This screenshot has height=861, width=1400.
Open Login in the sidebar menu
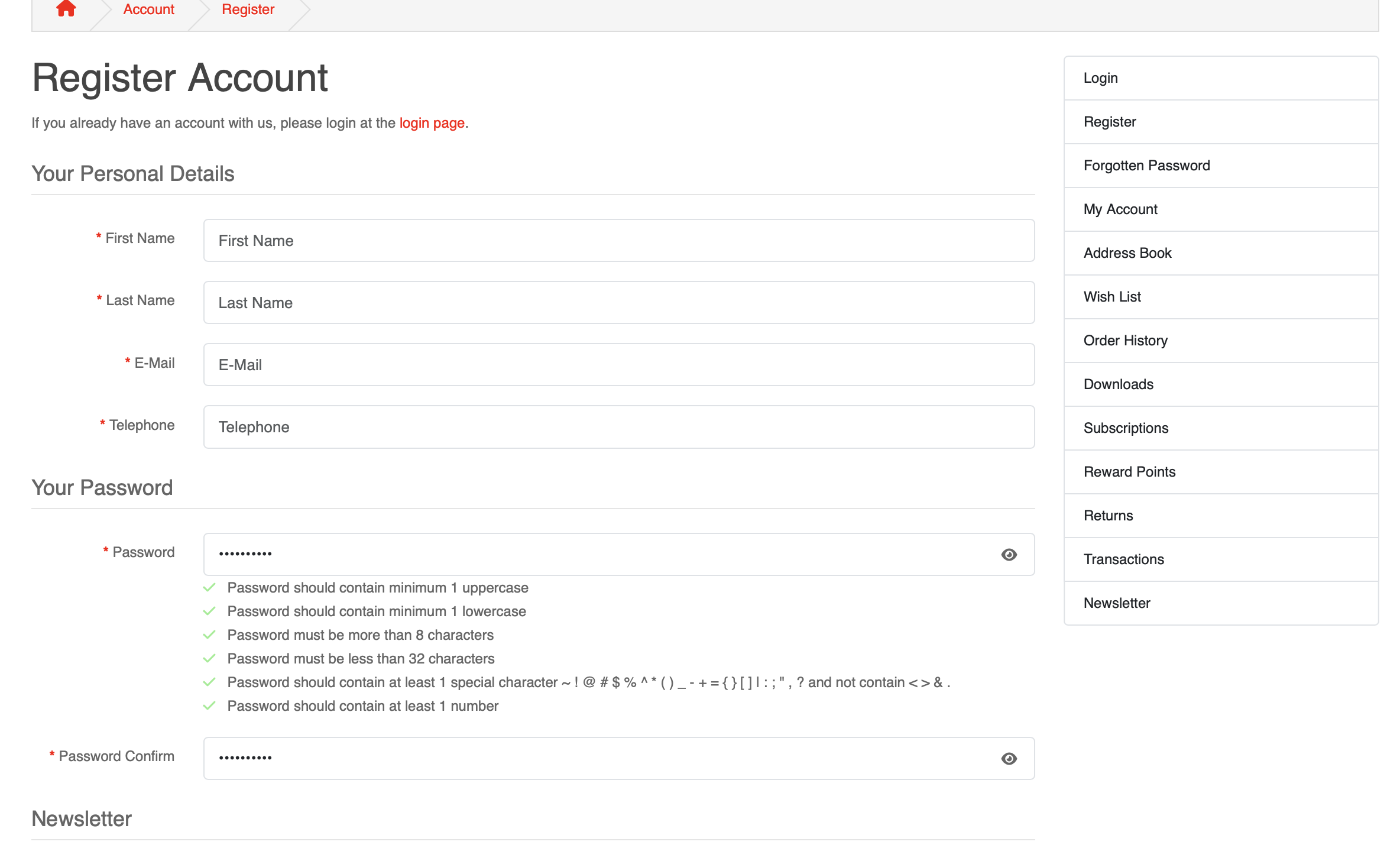coord(1221,78)
